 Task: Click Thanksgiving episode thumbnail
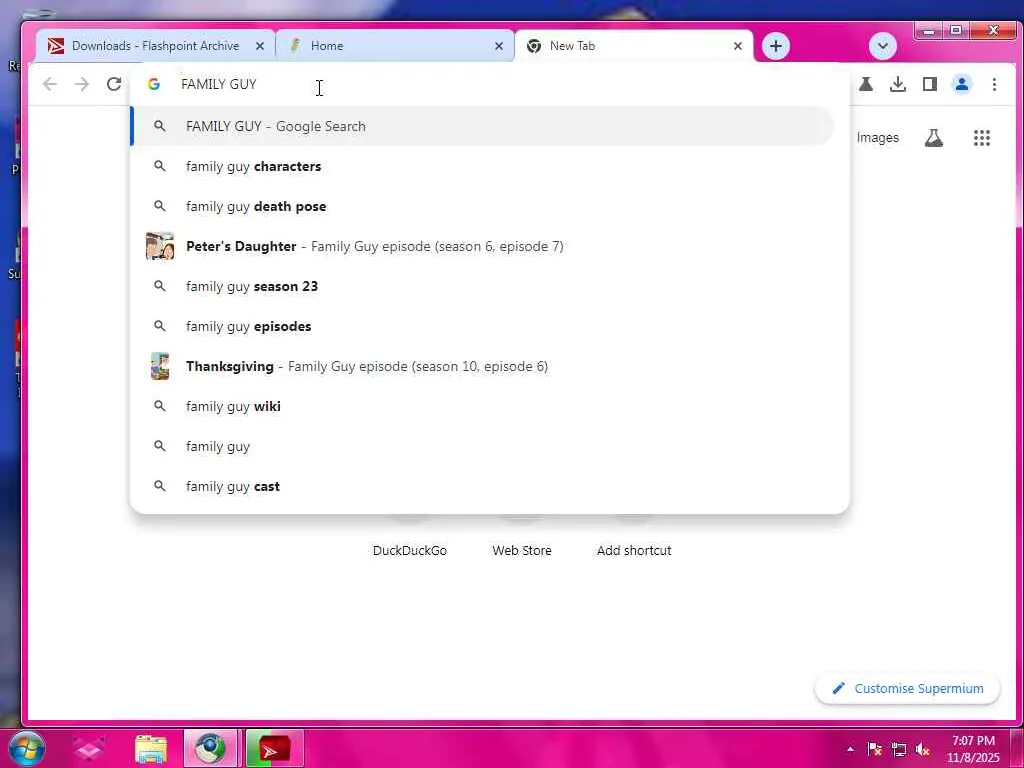(x=160, y=366)
